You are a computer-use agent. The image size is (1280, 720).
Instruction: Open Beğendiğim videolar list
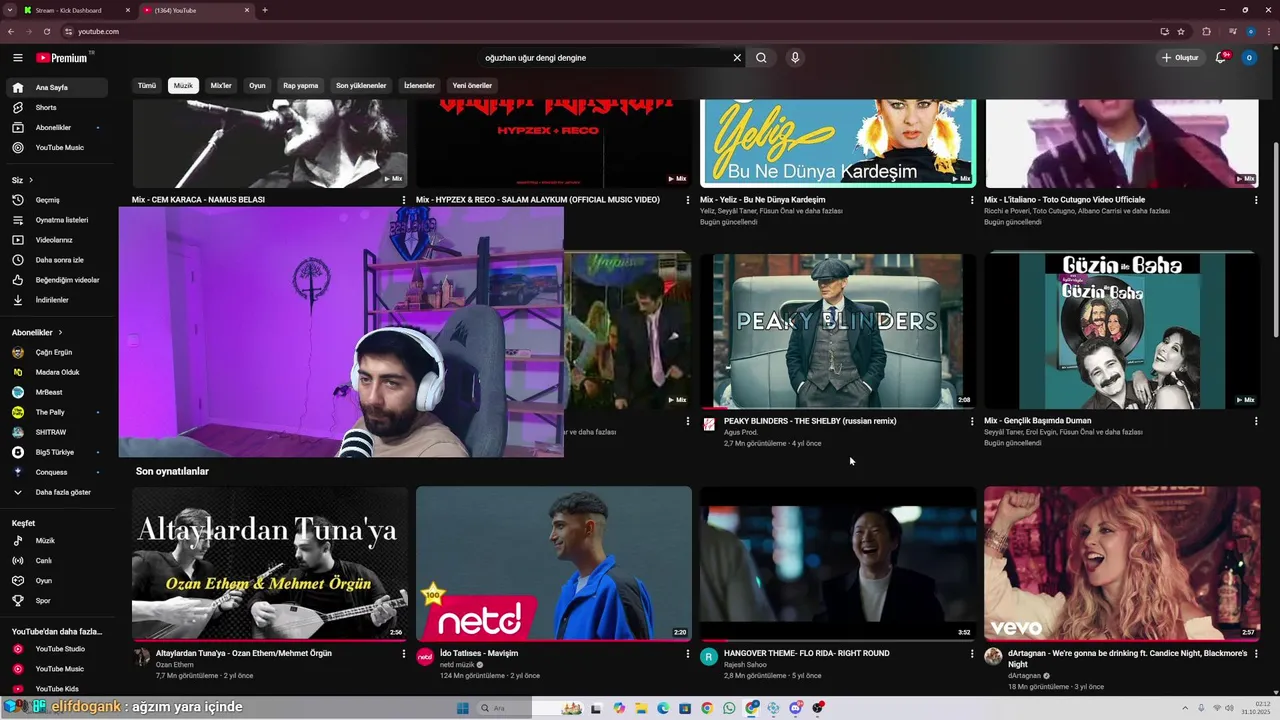coord(57,280)
